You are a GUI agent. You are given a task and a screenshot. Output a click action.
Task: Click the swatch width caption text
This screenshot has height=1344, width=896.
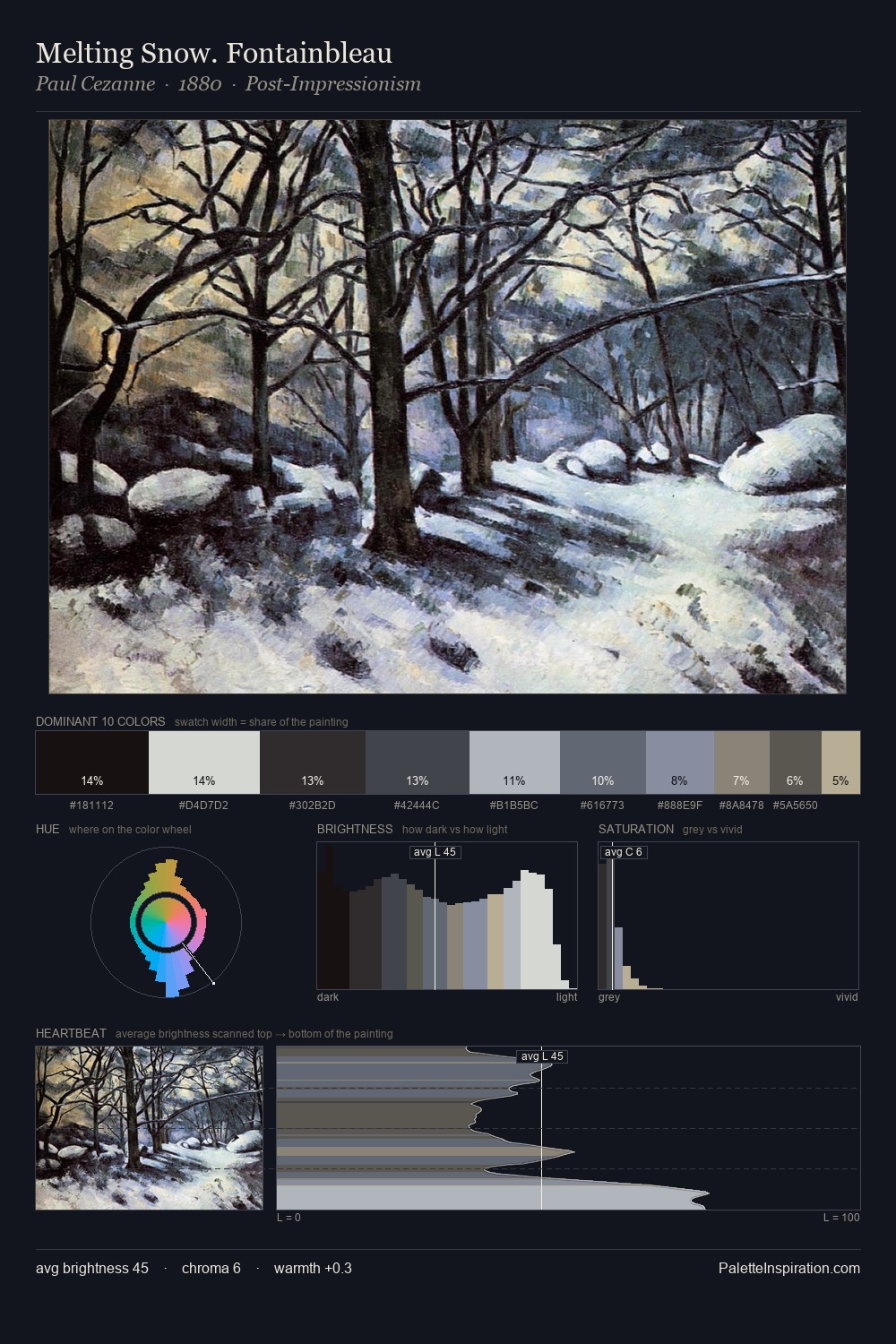[x=262, y=722]
